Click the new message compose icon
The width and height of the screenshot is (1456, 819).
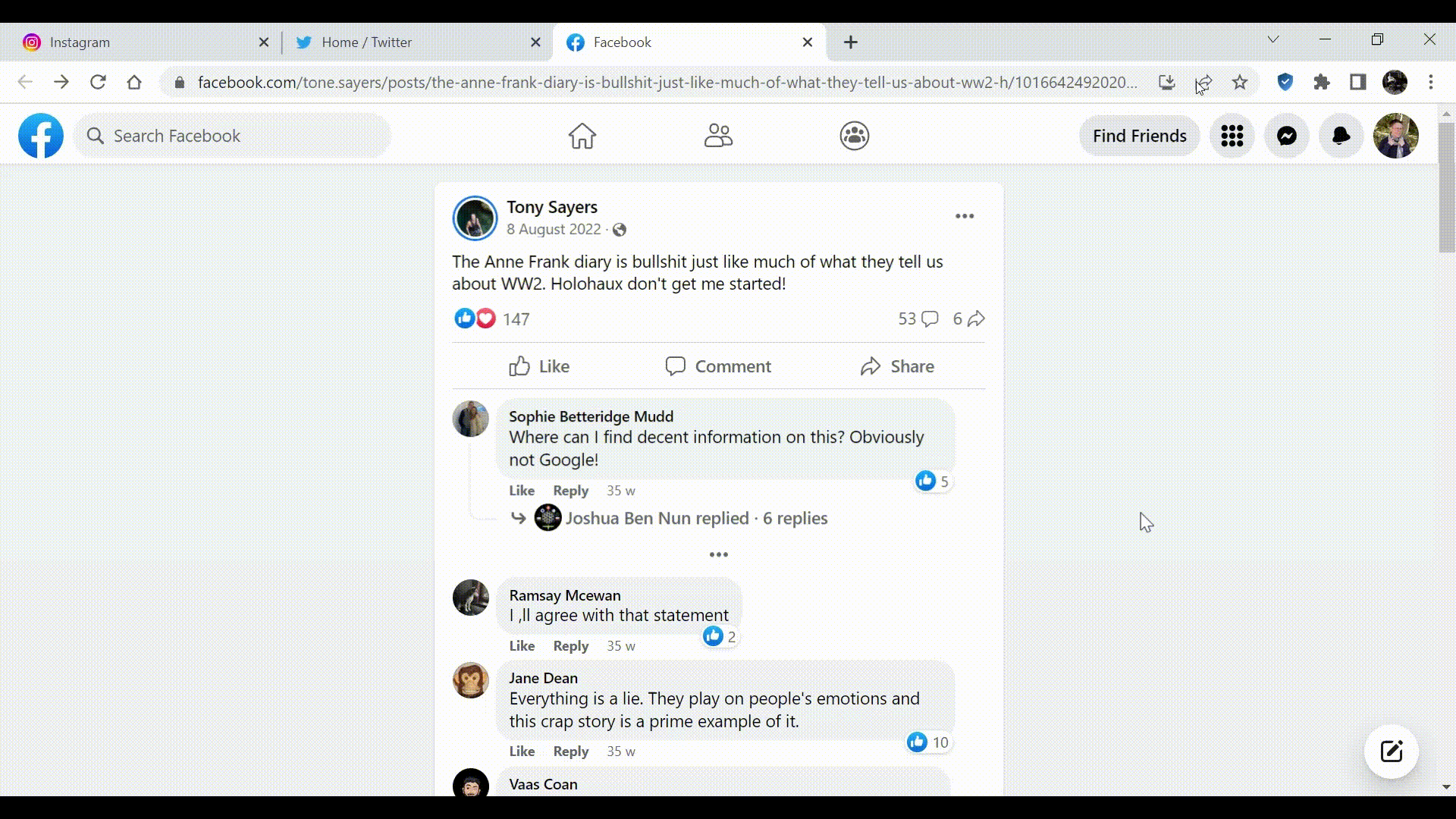point(1391,752)
